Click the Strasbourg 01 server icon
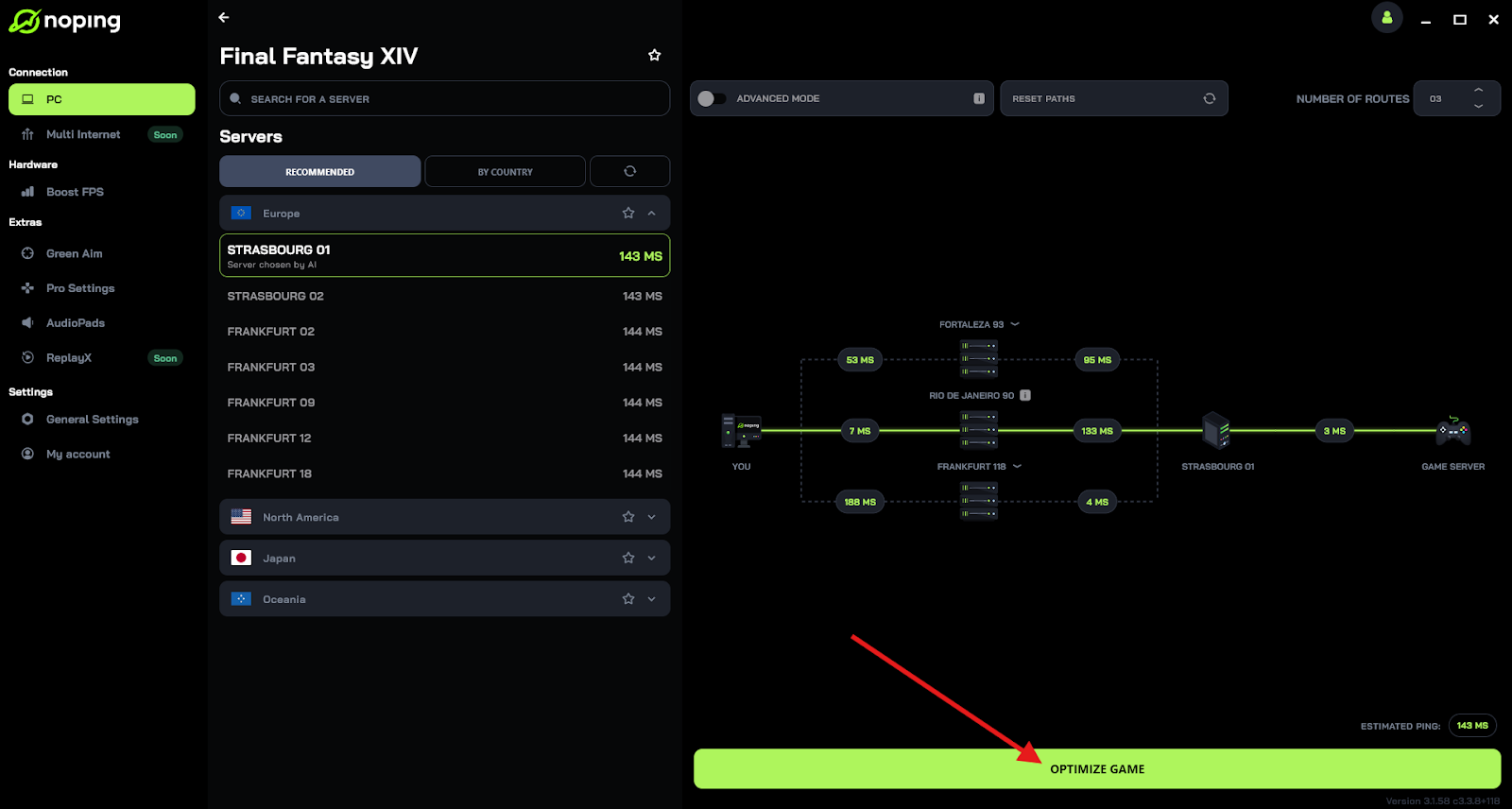 click(1216, 431)
